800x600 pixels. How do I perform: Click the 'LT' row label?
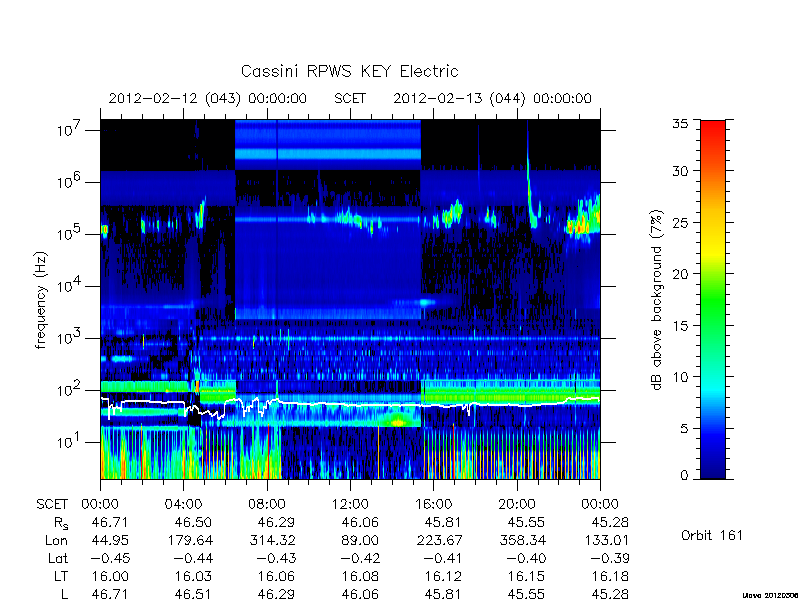coord(61,576)
